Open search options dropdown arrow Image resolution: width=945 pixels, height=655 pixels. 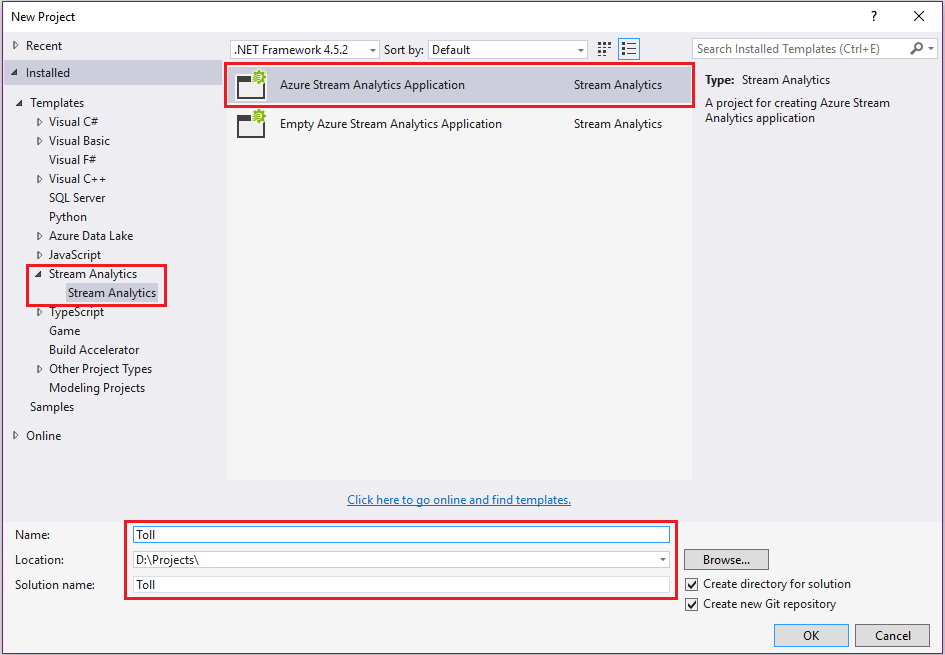(x=932, y=49)
